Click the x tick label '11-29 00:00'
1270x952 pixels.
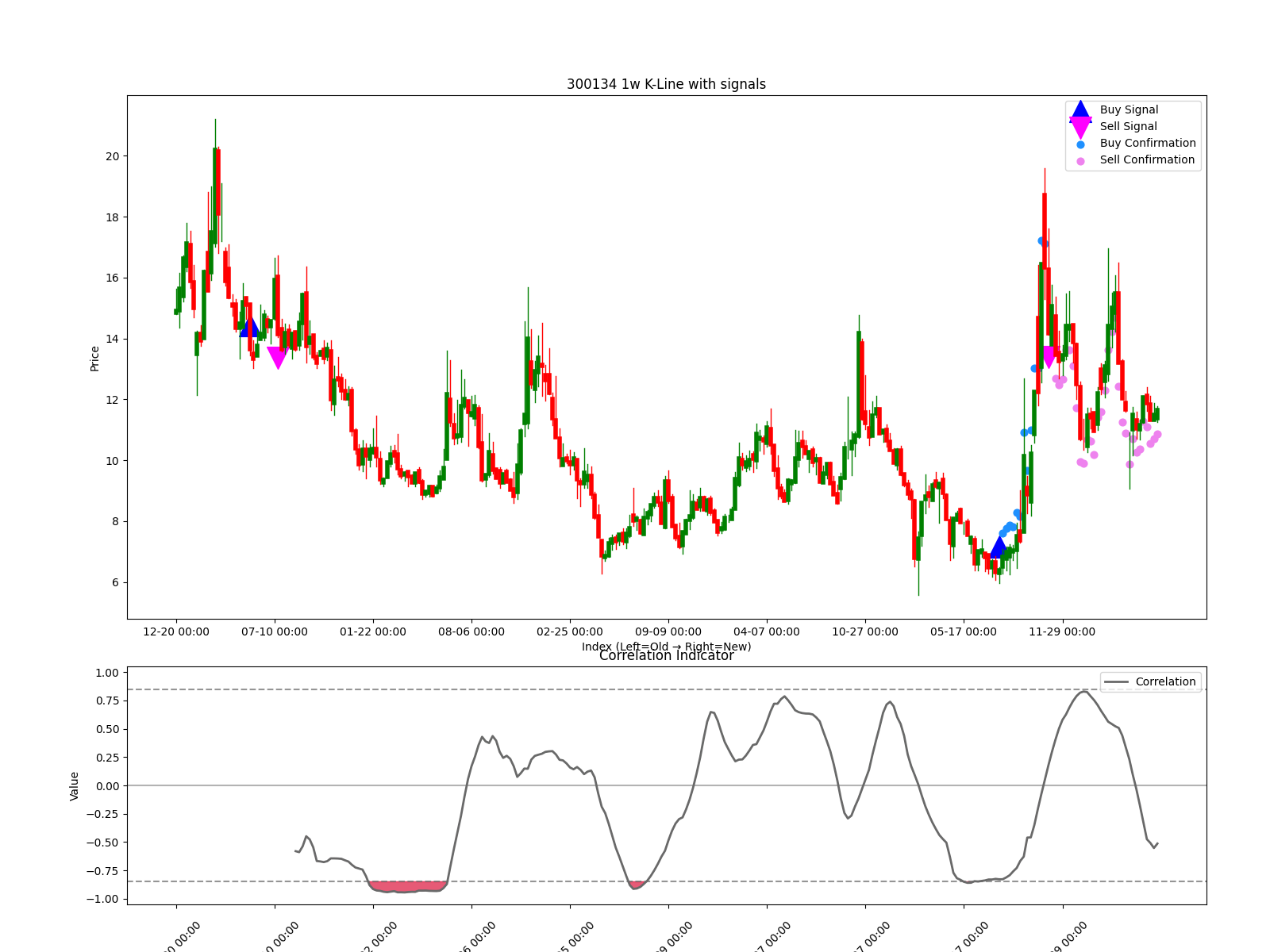[x=1062, y=632]
